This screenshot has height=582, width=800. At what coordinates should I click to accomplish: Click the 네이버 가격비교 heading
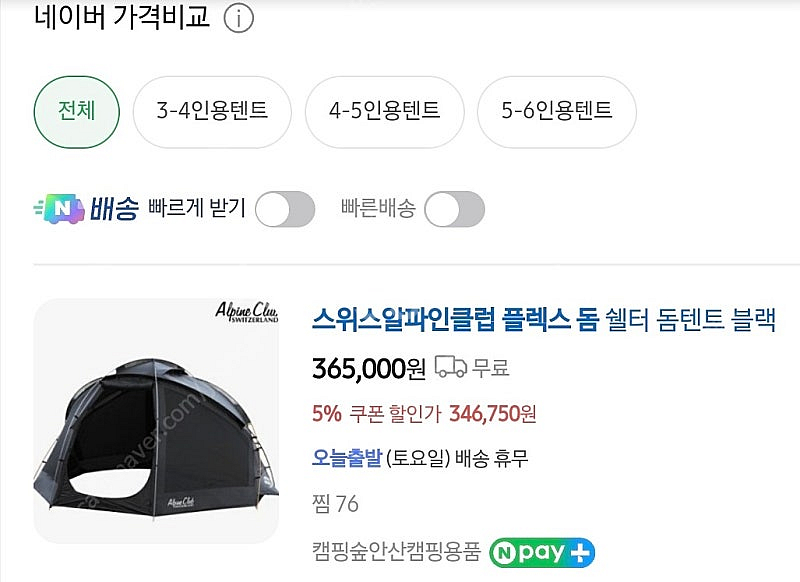122,17
